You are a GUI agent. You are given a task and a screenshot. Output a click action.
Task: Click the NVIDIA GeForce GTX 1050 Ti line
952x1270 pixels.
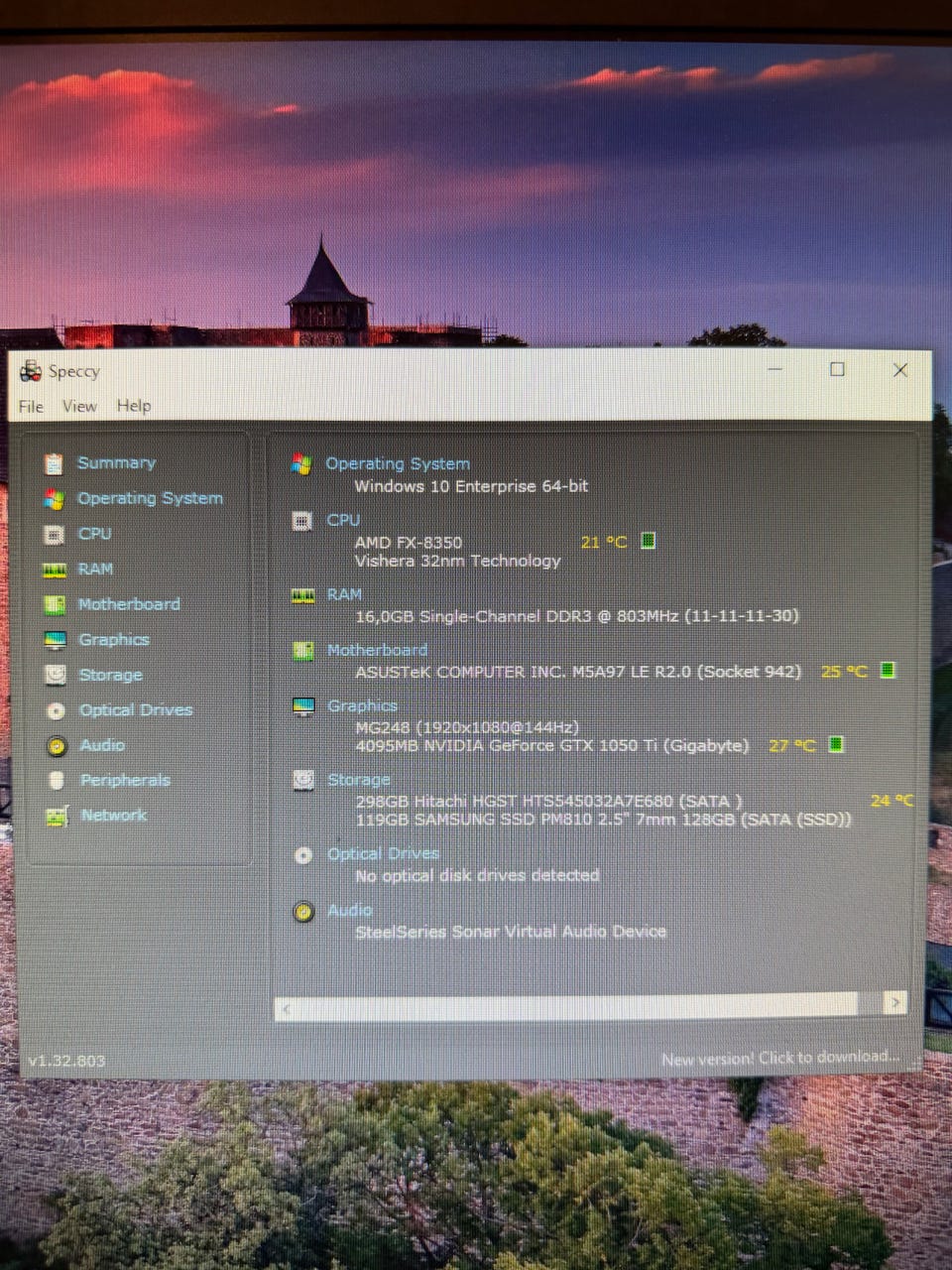pos(552,745)
